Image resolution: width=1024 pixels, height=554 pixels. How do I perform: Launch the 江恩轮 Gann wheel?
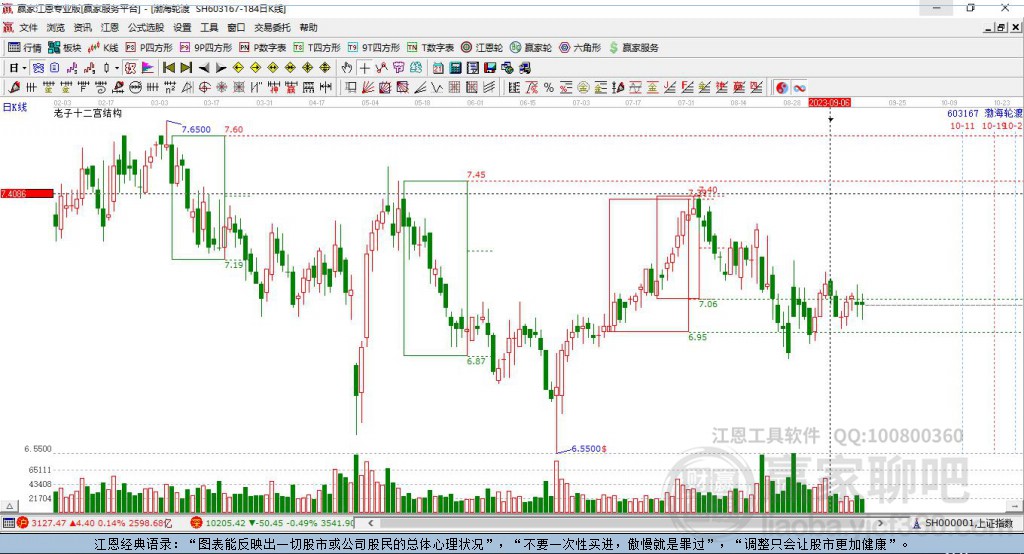point(482,48)
